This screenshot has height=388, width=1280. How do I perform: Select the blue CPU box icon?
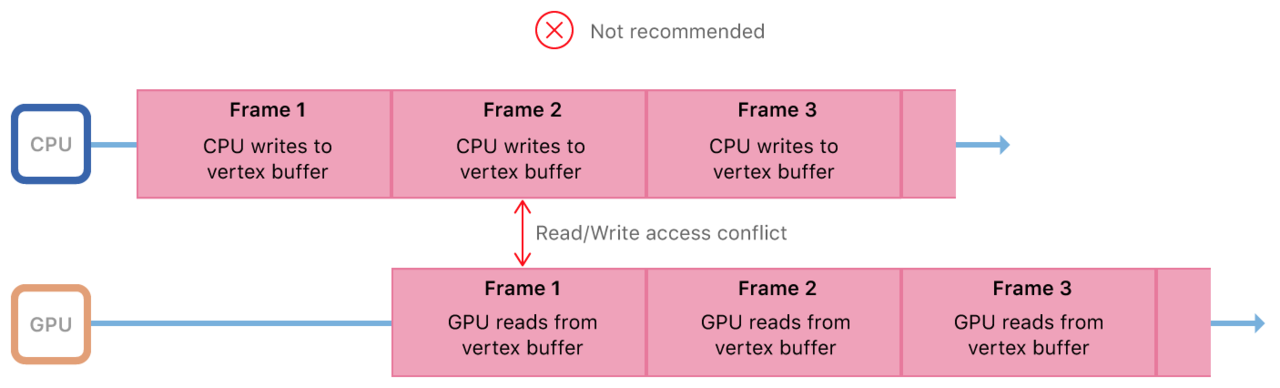51,144
